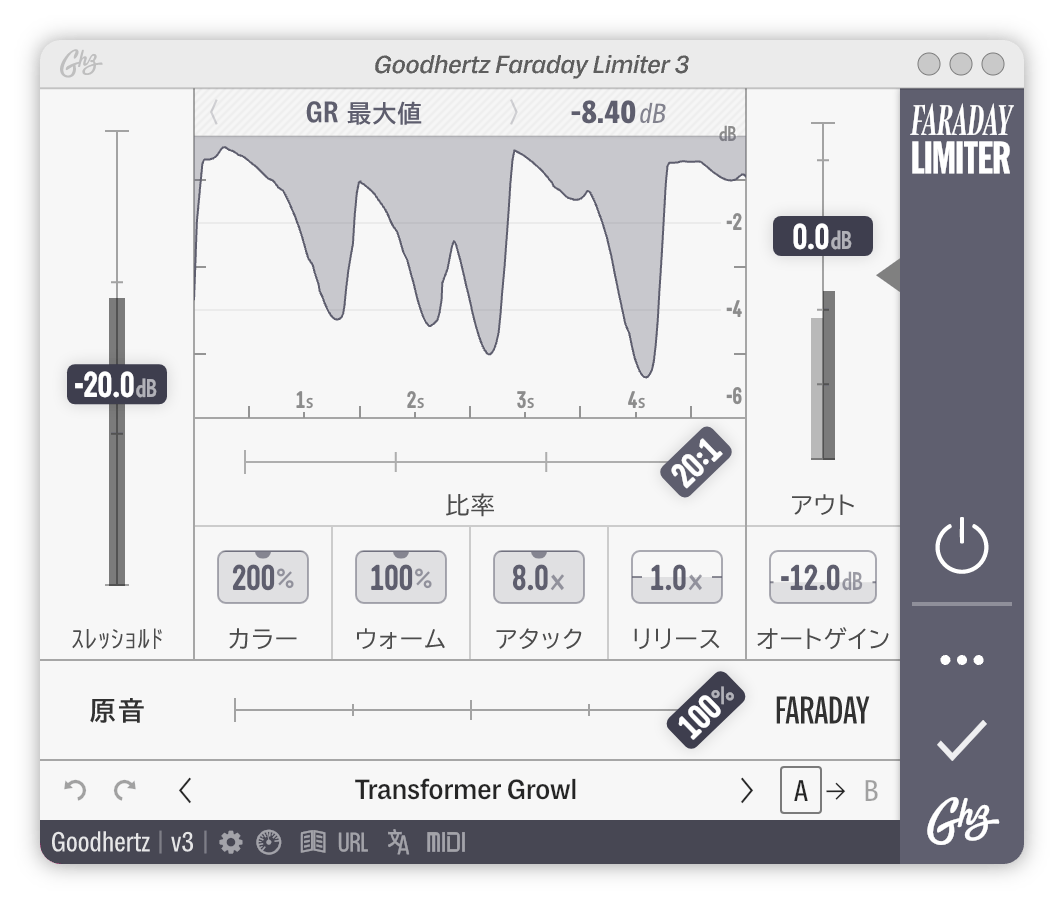Copy A to B with arrow
The image size is (1064, 904).
836,791
